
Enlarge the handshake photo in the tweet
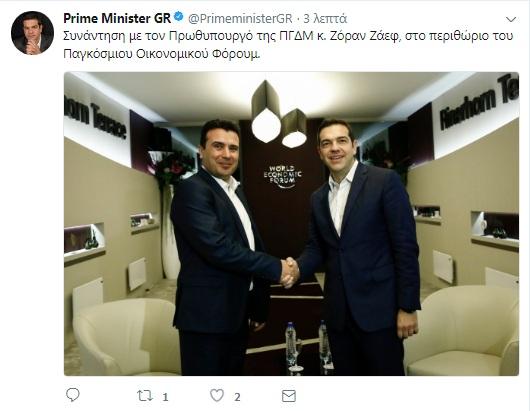pos(291,224)
